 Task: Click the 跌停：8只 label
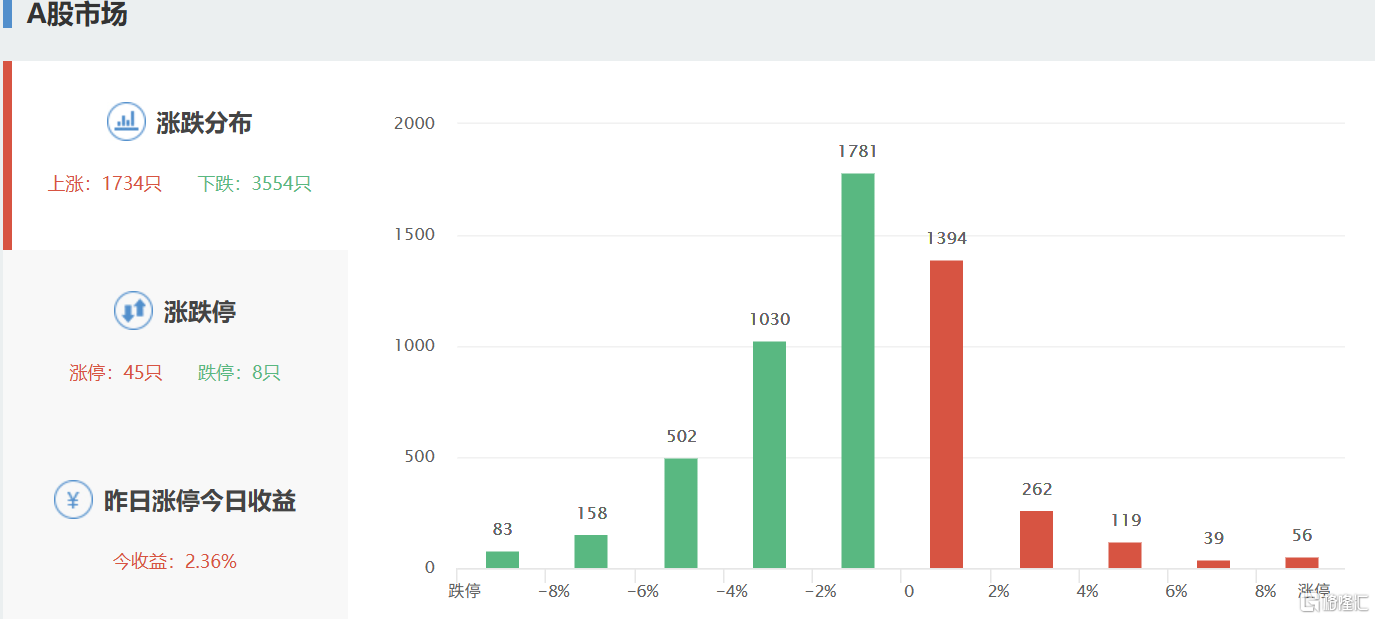pyautogui.click(x=239, y=373)
